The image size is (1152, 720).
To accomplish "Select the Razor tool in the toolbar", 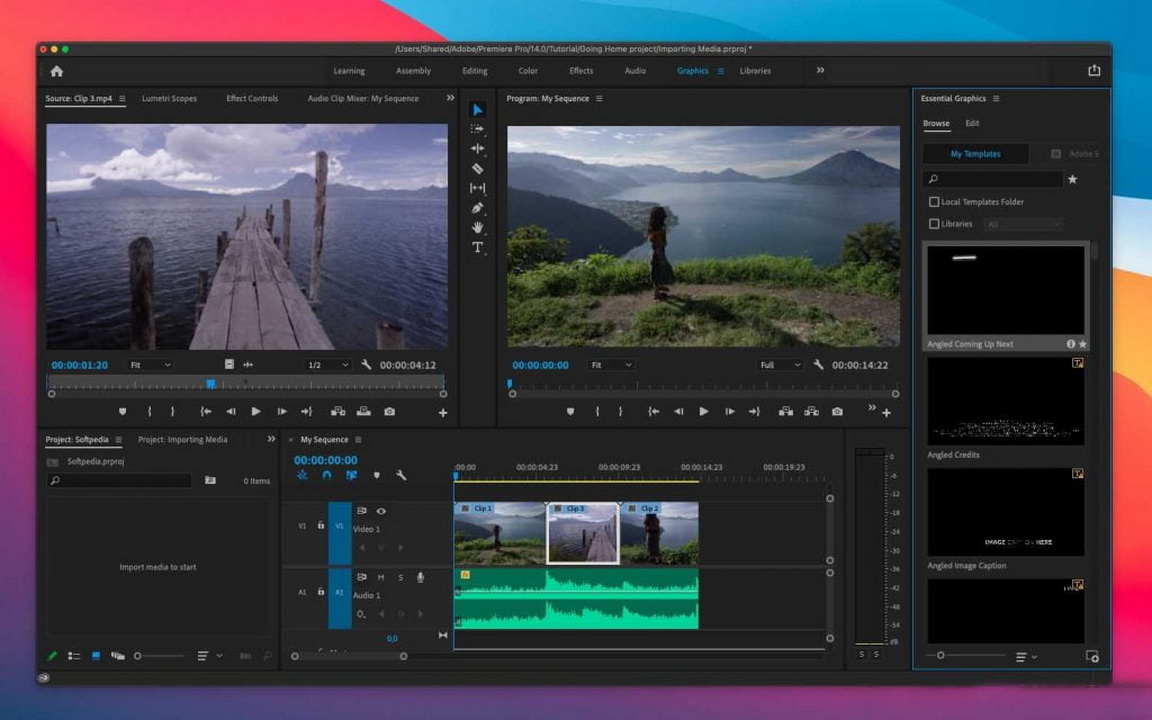I will tap(478, 169).
